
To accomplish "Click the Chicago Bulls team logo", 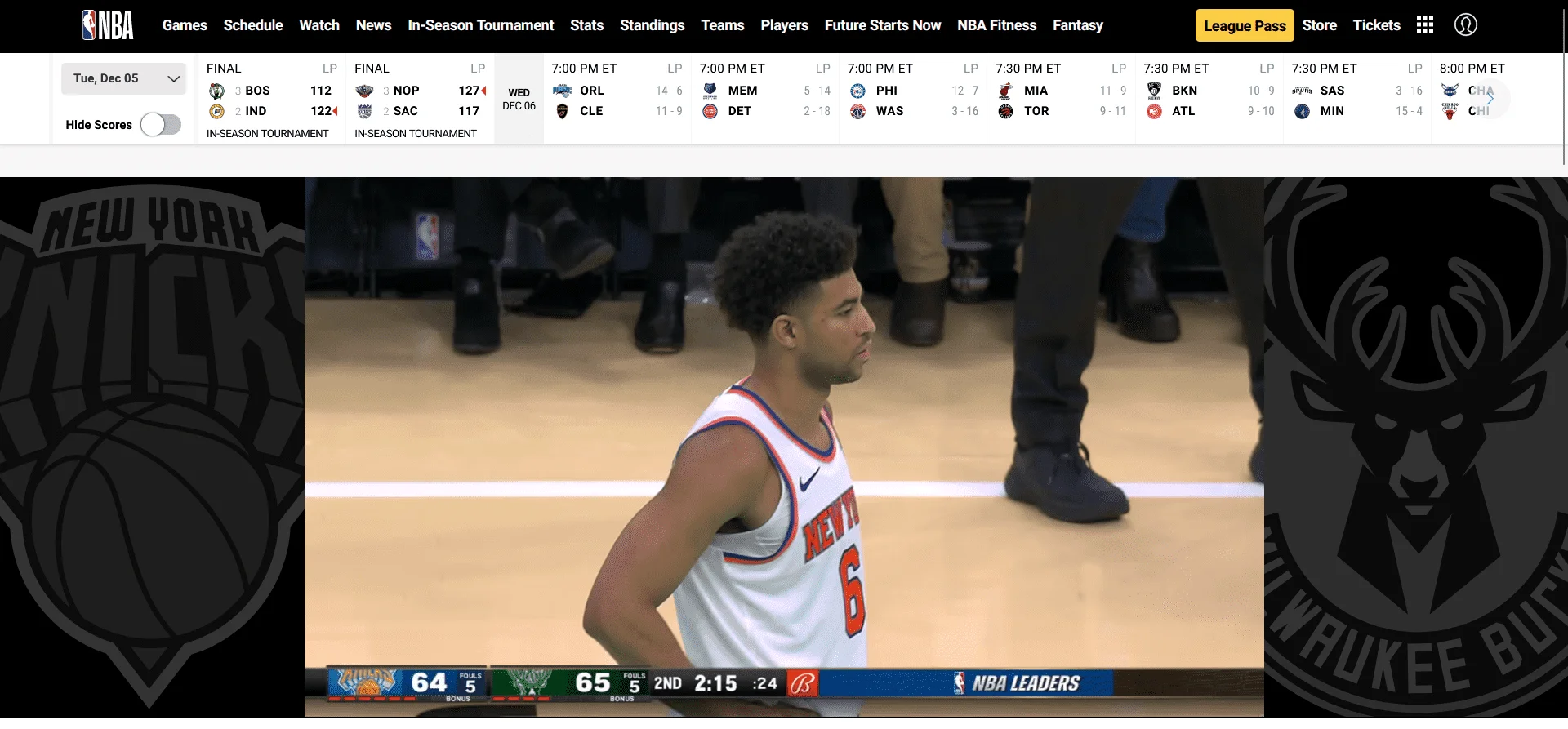I will pos(1450,111).
